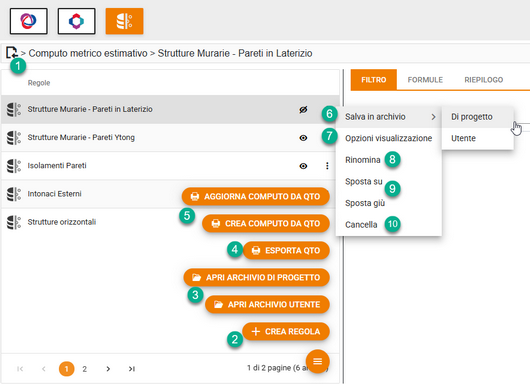Screen dimensions: 530x385
Task: Click rule icon beside Strutture Murarie - Pareti Ytong
Action: coord(14,138)
